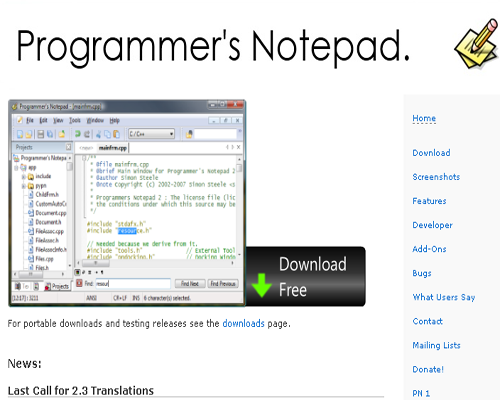Open the Donate! sidebar link
500x400 pixels.
(428, 369)
